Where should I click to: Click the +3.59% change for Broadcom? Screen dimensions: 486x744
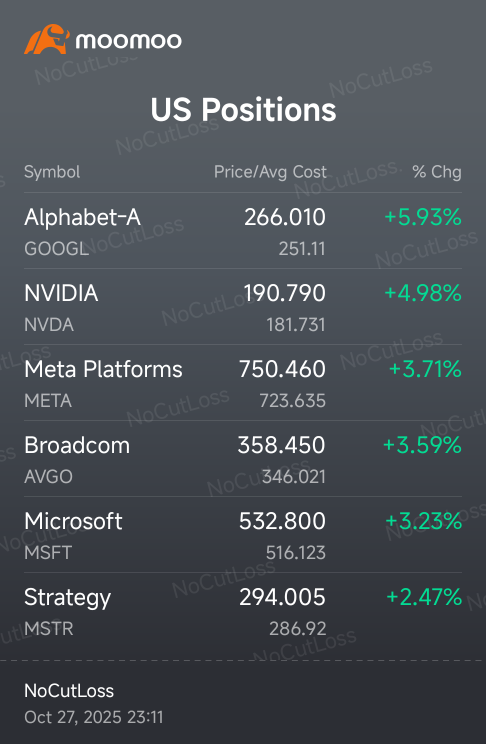coord(422,445)
